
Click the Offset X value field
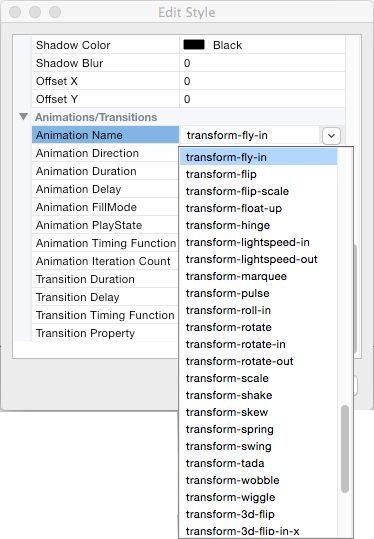(262, 81)
